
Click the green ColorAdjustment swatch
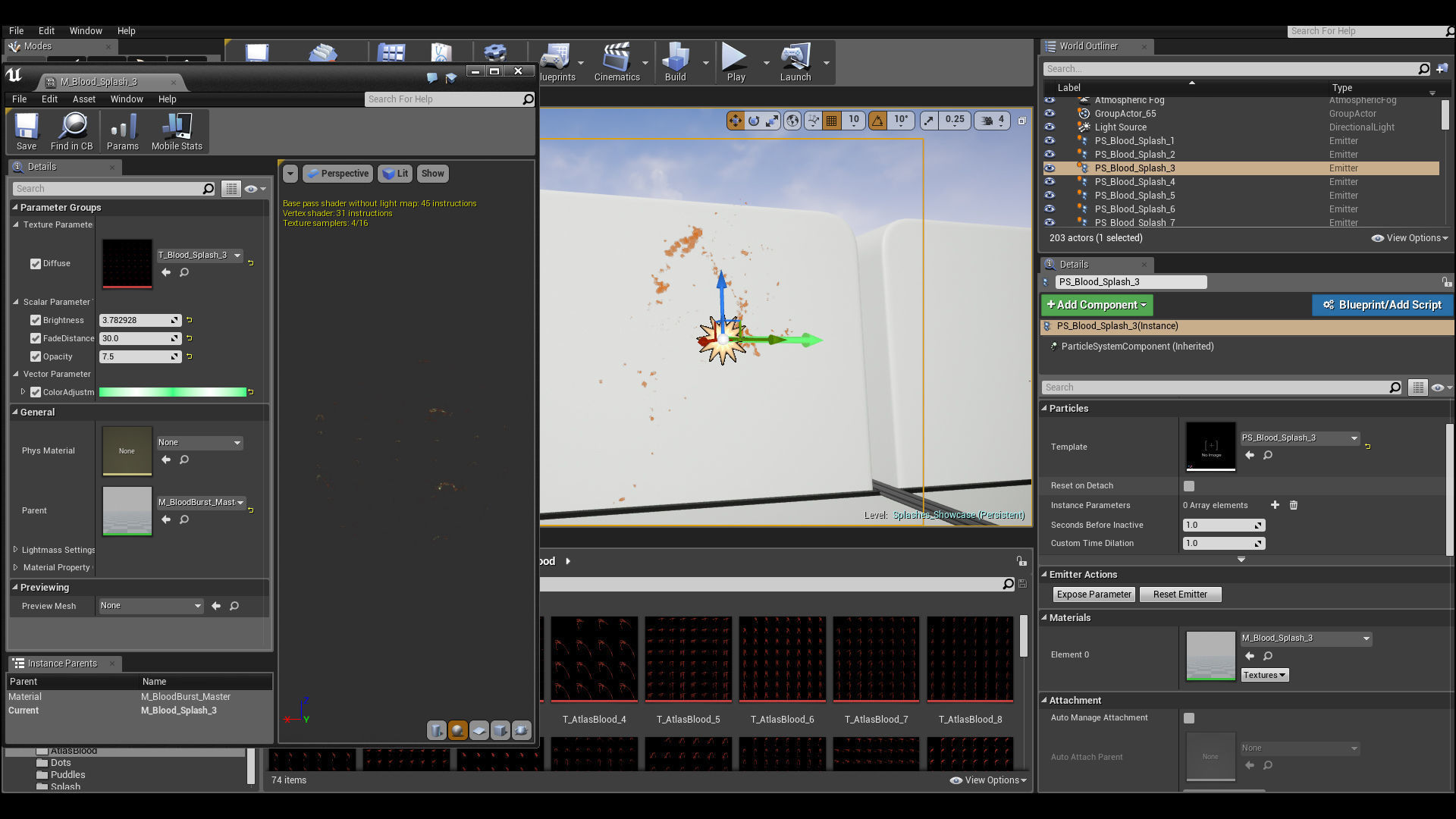173,392
